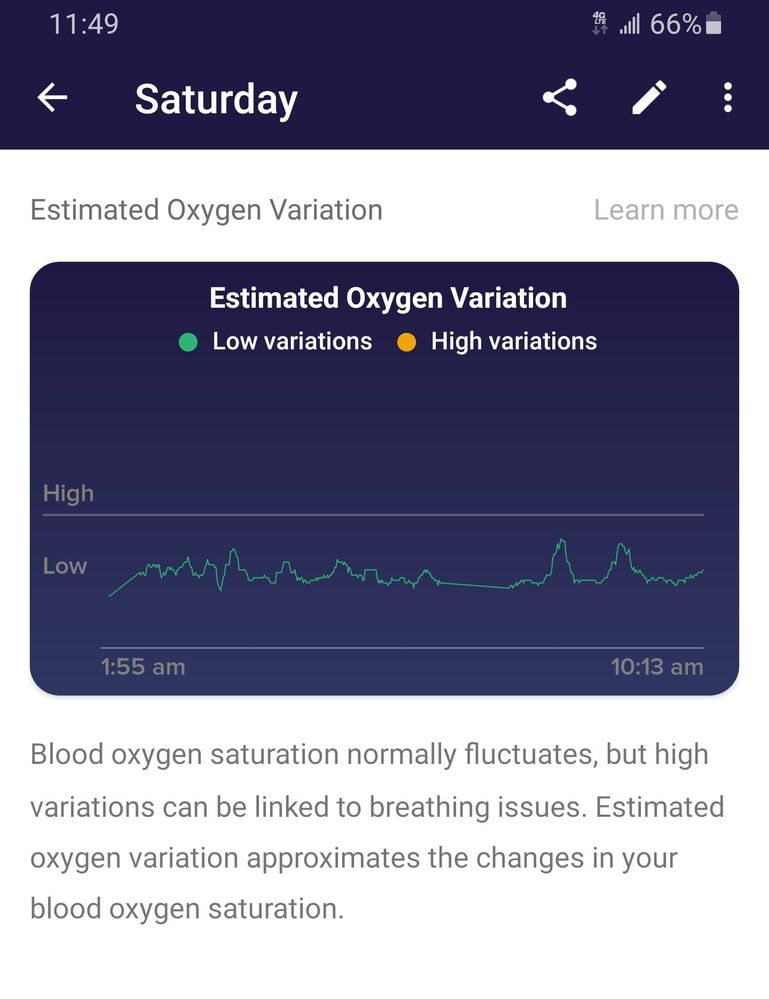Screen dimensions: 769x999
Task: Tap the orange High variations legend dot
Action: (406, 342)
